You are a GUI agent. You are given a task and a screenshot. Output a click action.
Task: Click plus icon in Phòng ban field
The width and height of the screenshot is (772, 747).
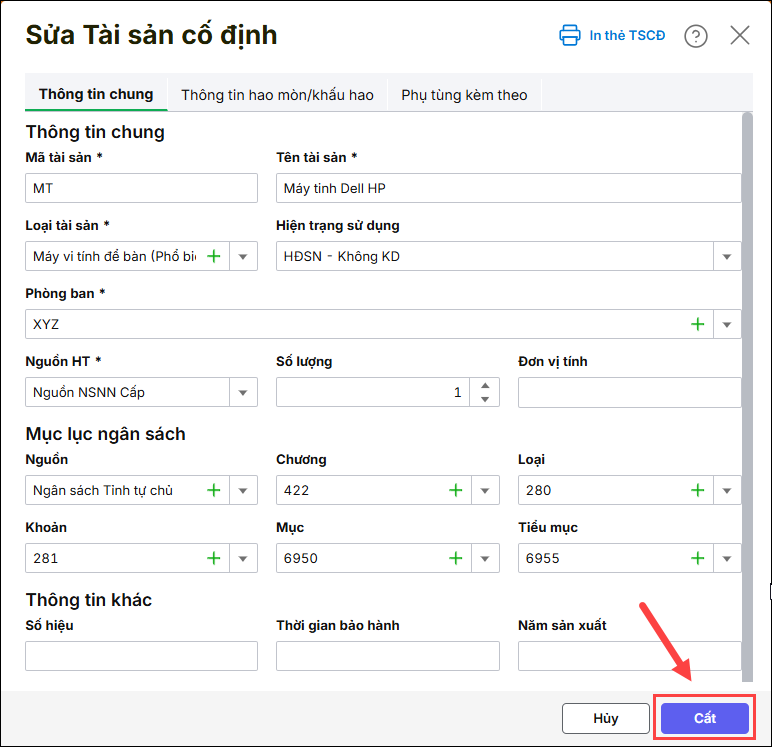point(697,325)
